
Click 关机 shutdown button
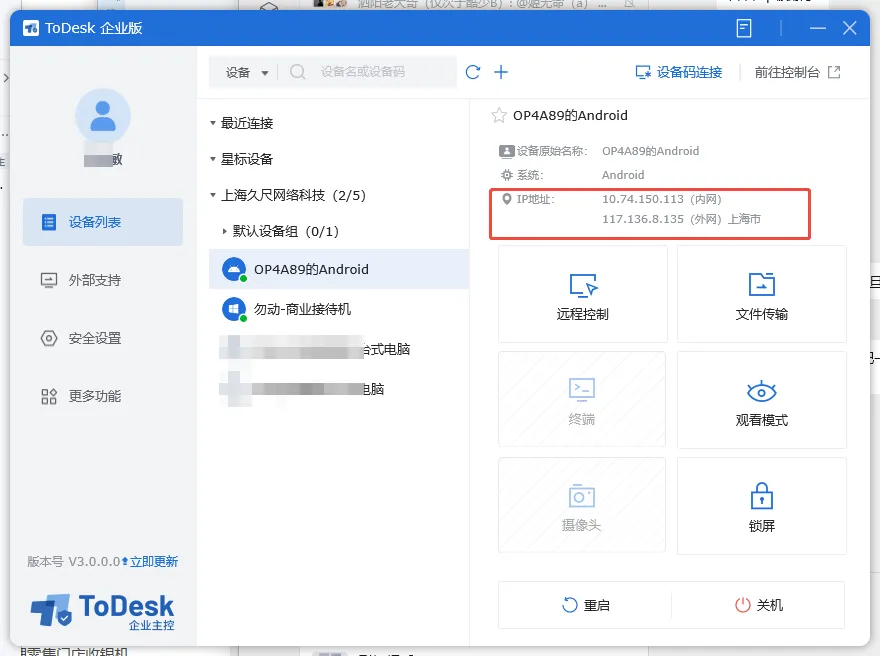758,605
